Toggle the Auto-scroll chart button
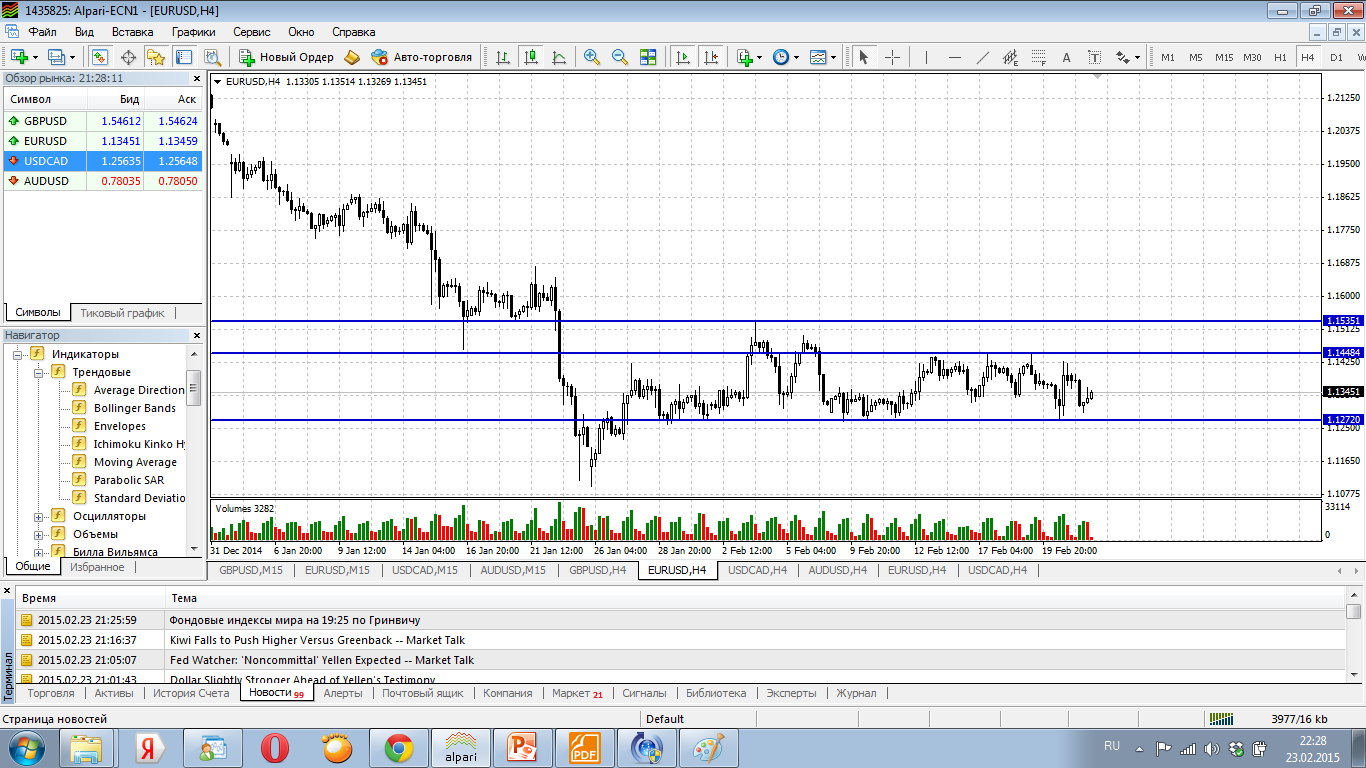This screenshot has height=768, width=1366. tap(683, 57)
